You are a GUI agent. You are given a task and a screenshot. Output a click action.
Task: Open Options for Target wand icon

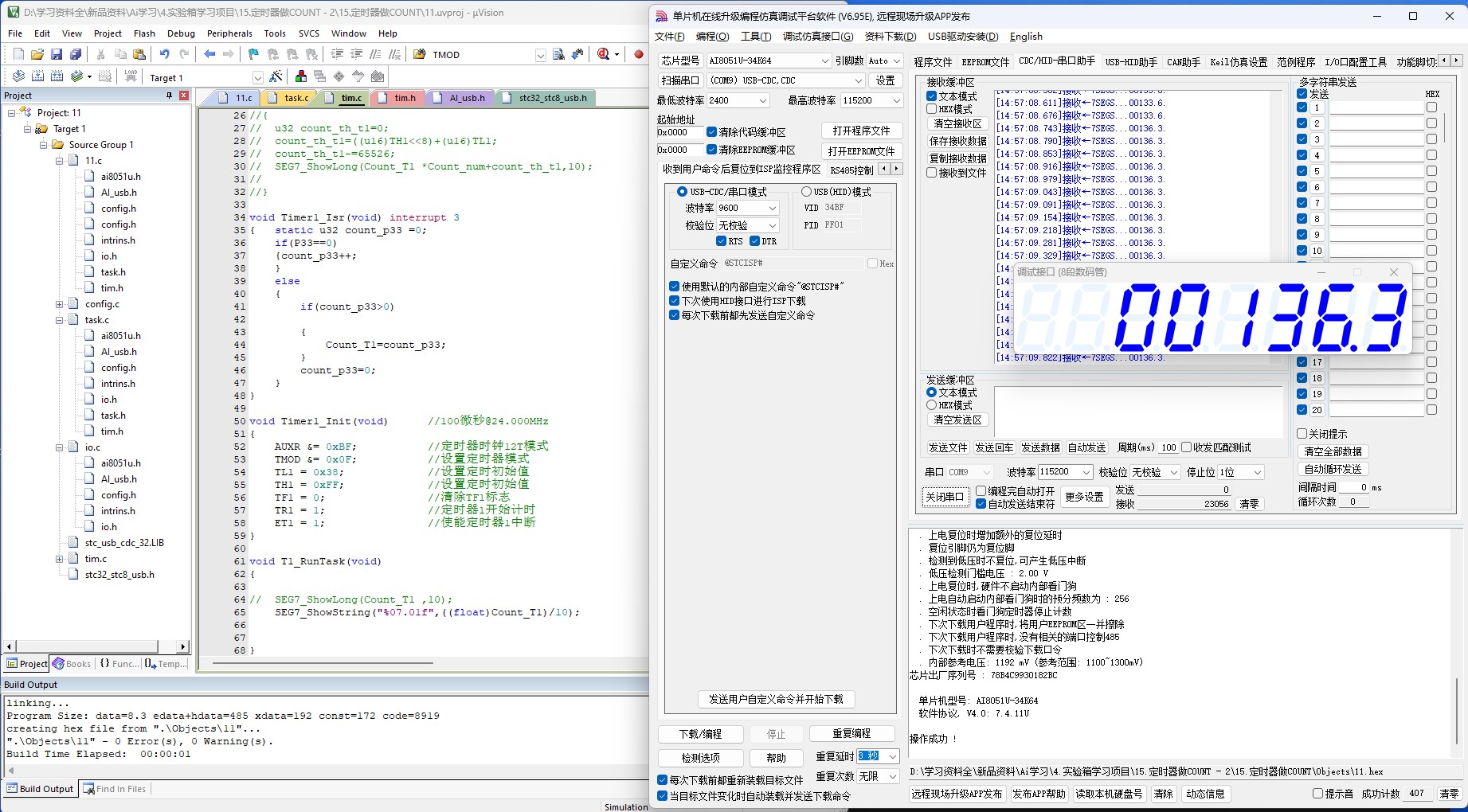[276, 76]
